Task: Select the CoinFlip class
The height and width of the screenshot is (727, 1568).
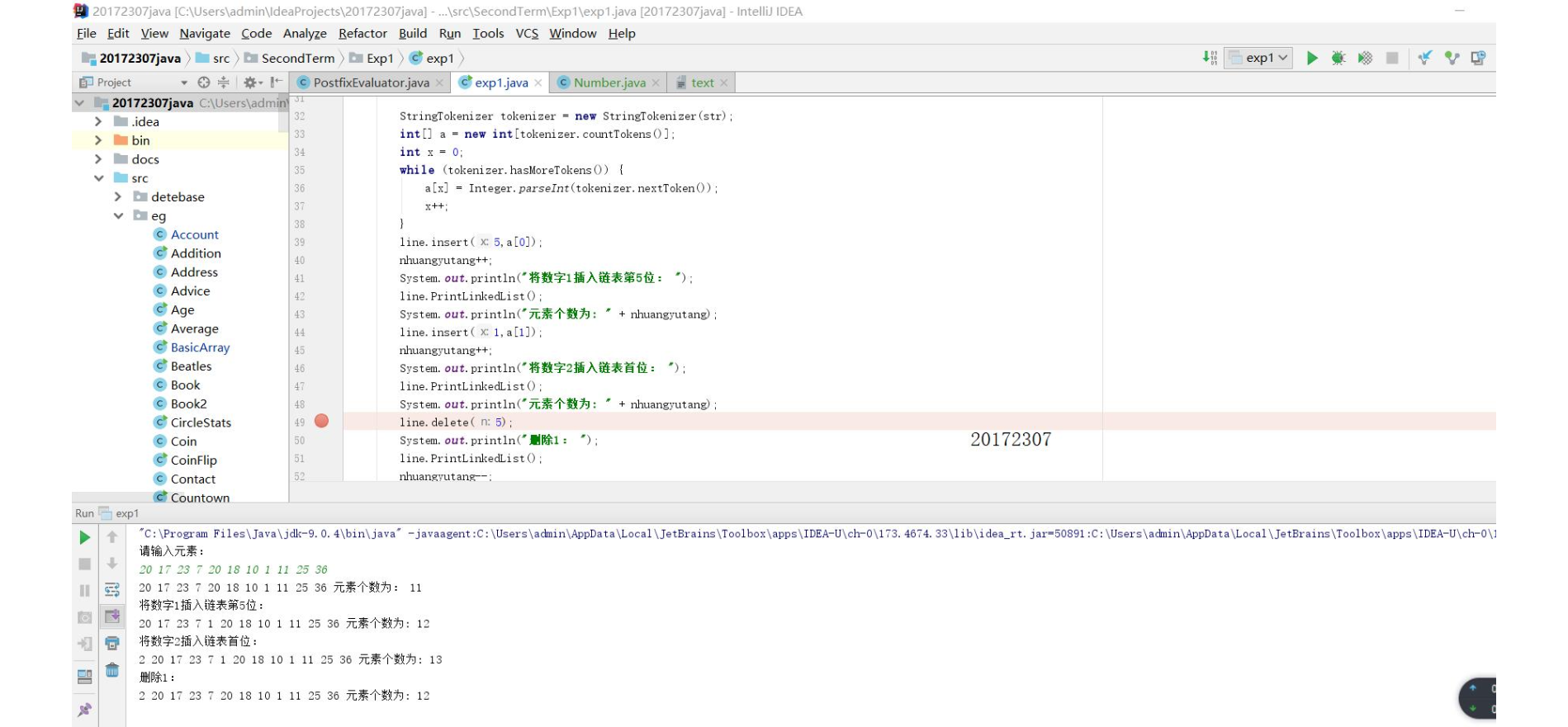Action: (193, 460)
